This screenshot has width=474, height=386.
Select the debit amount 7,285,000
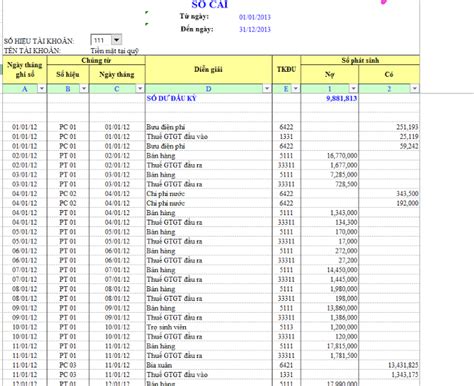[344, 175]
